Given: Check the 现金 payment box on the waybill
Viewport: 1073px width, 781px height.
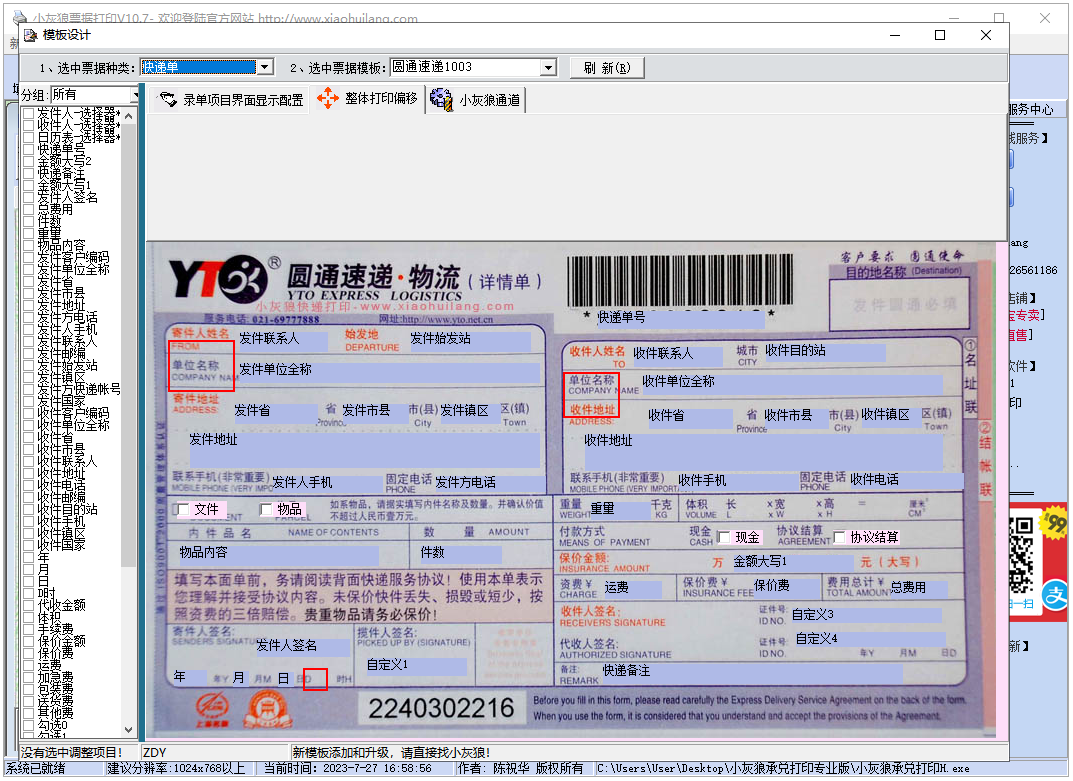Looking at the screenshot, I should pos(723,537).
